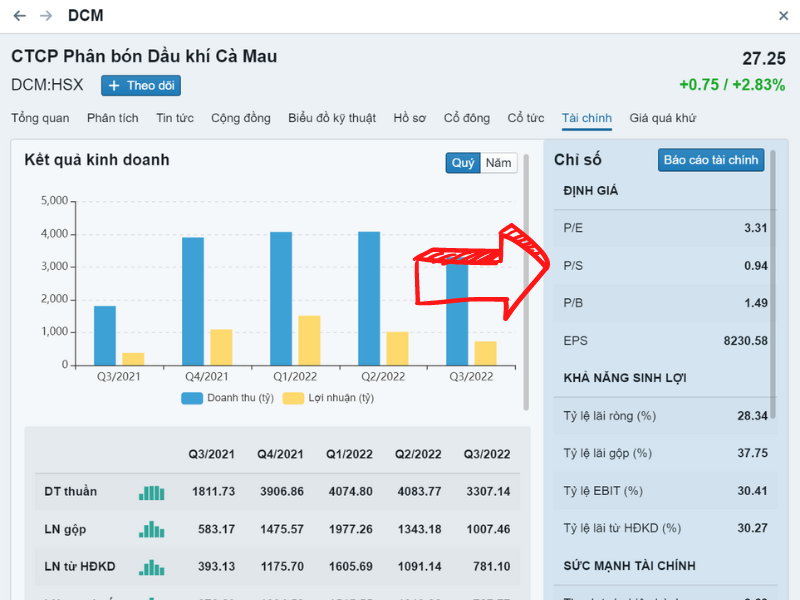Click the Q4/2021 blue revenue bar
The image size is (800, 600).
[x=193, y=301]
